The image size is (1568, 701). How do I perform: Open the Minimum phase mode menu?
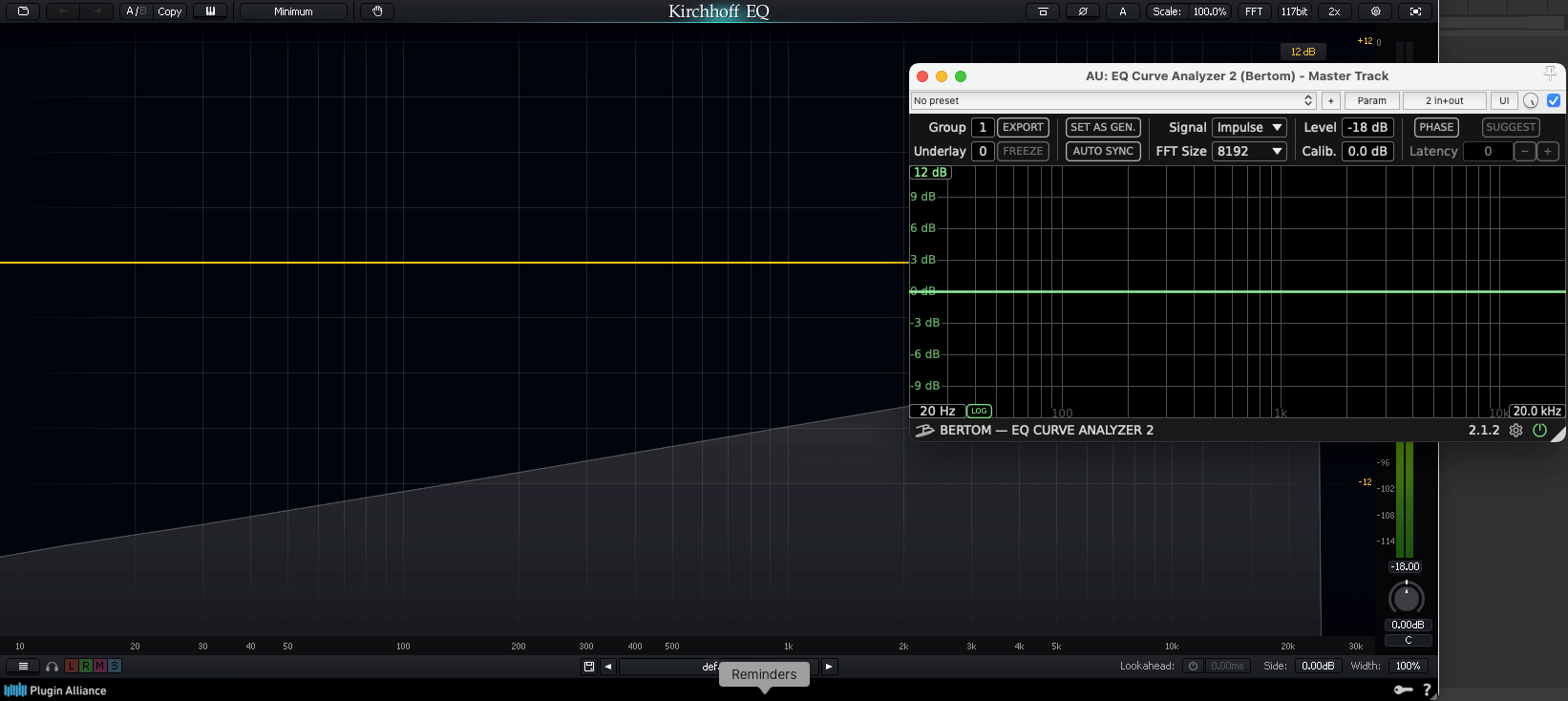(x=293, y=11)
